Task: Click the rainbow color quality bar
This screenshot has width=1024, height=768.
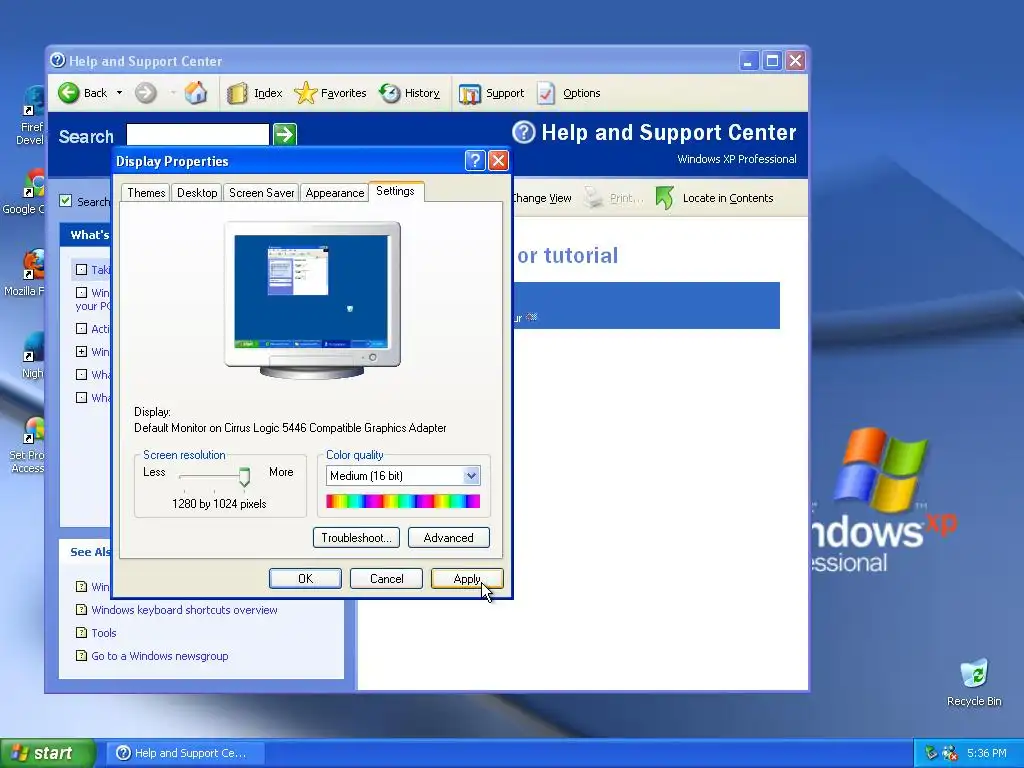Action: click(x=403, y=501)
